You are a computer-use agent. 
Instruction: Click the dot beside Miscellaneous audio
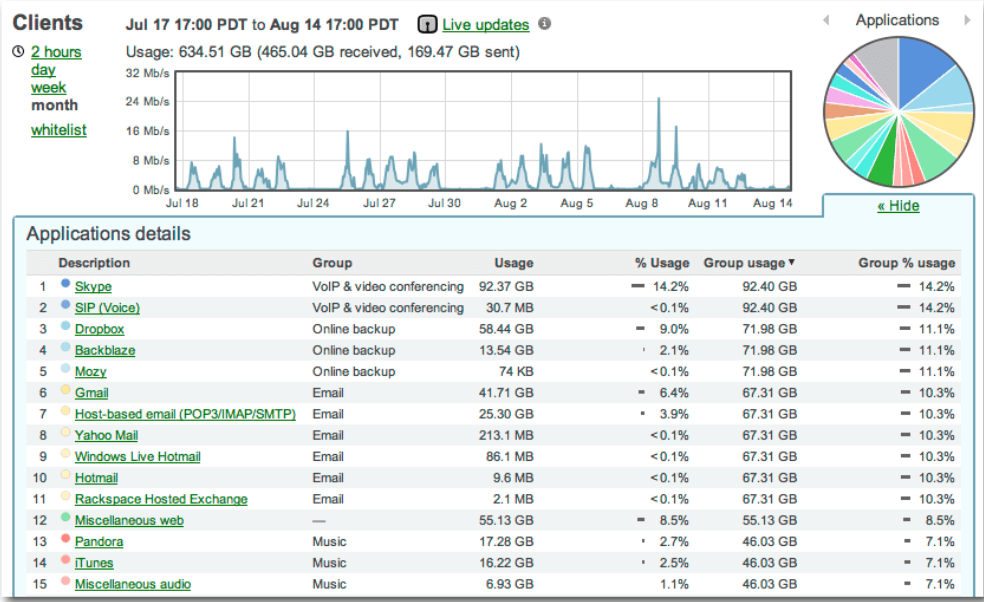pyautogui.click(x=65, y=581)
